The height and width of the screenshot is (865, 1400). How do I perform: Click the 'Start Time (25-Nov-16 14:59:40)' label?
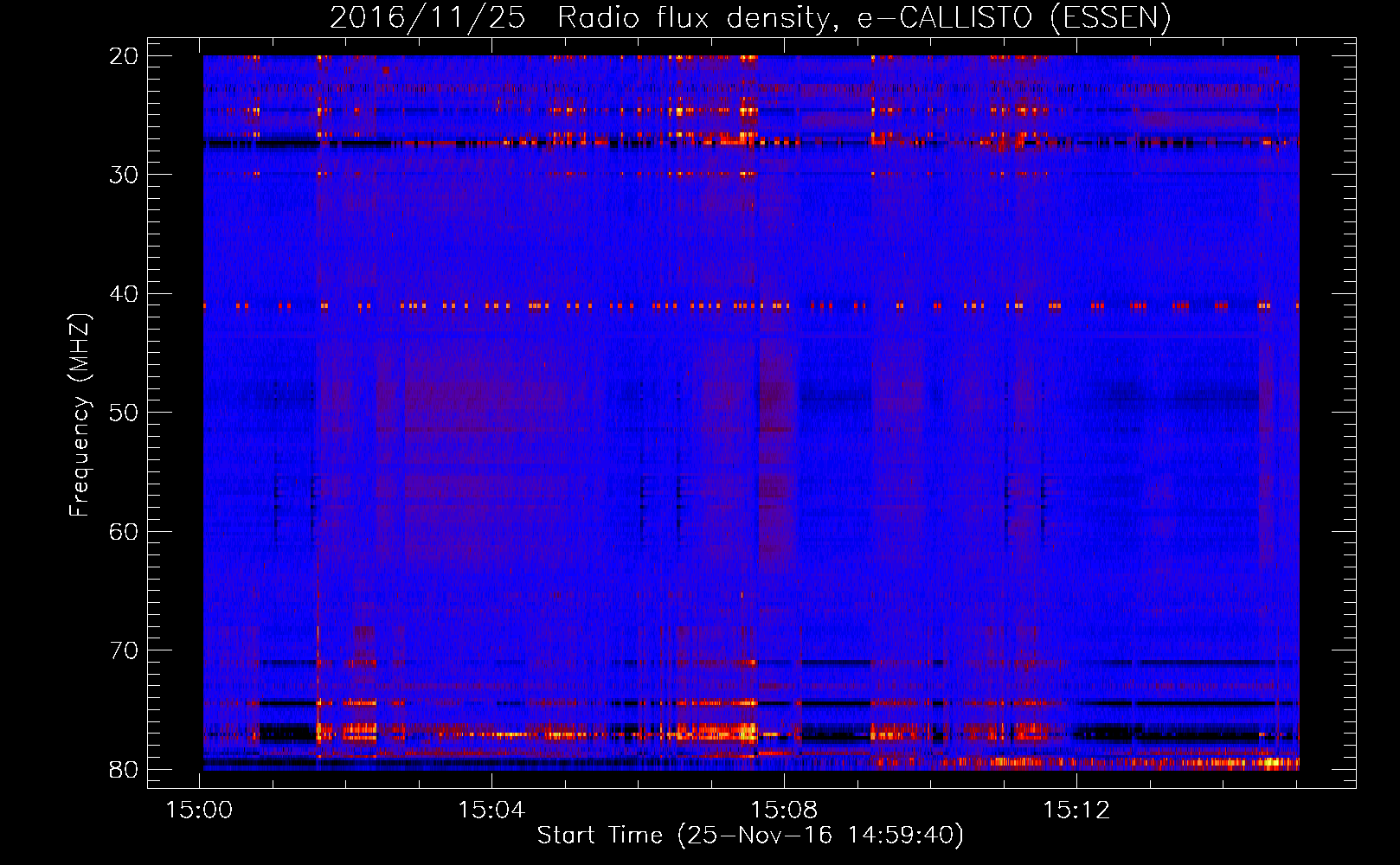(x=750, y=836)
